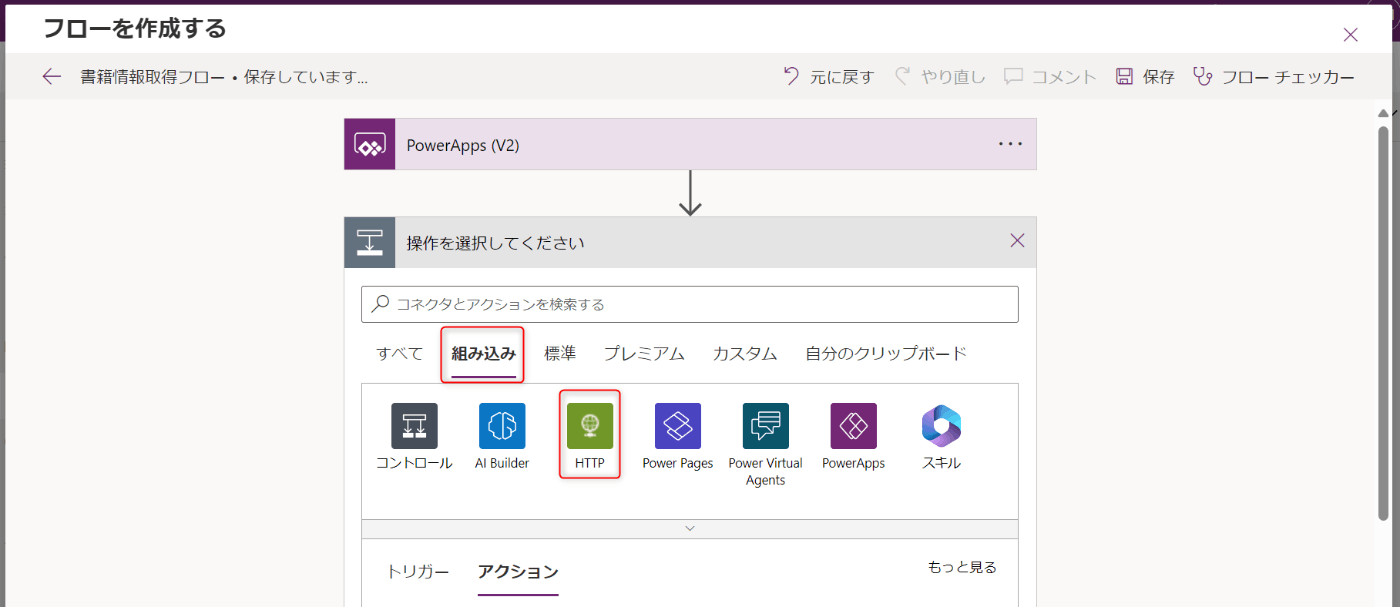Viewport: 1400px width, 607px height.
Task: Click the 元に戻す undo icon
Action: (x=792, y=76)
